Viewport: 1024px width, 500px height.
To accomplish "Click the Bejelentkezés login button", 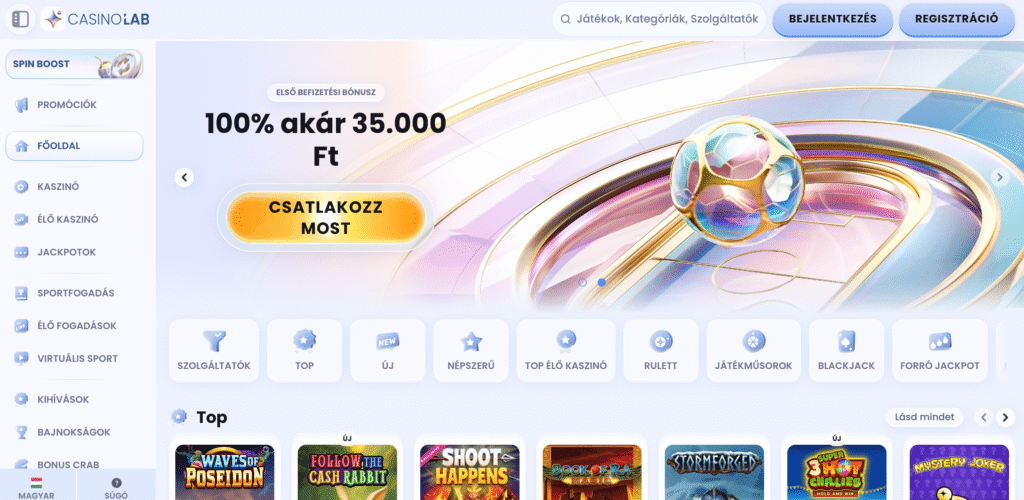I will pyautogui.click(x=833, y=20).
